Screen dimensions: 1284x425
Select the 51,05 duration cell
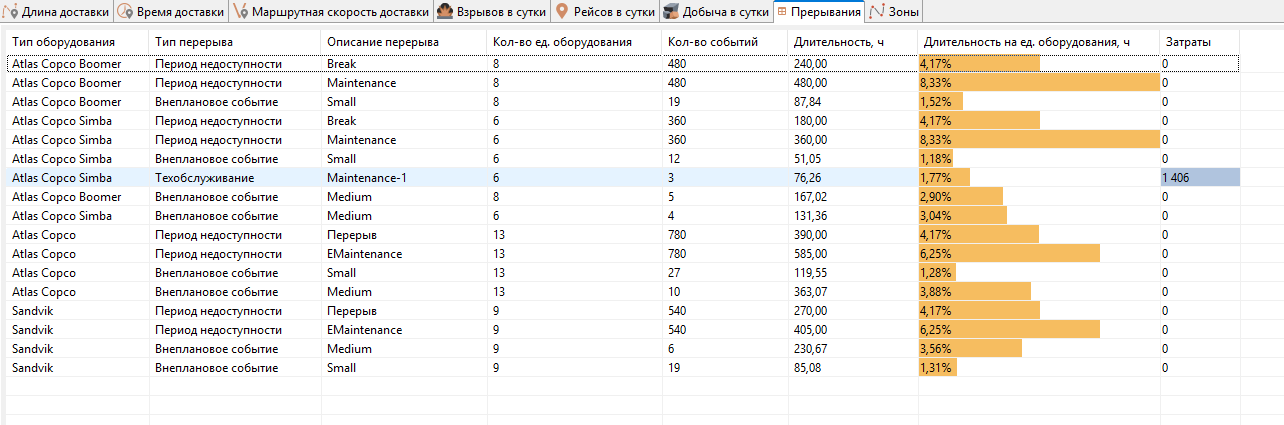pos(853,159)
